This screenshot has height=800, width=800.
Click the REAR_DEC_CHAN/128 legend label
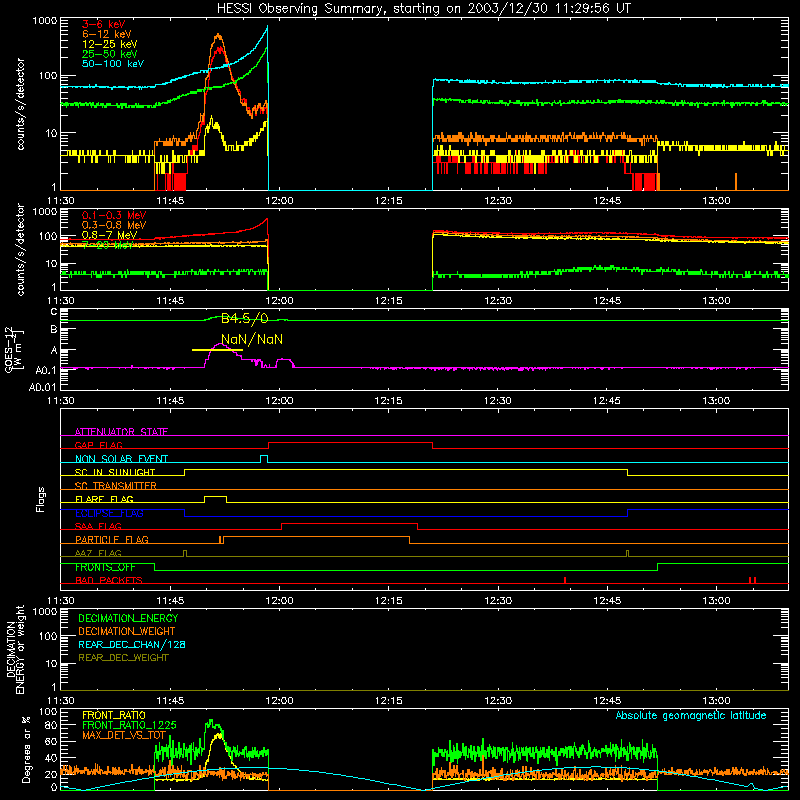[x=132, y=645]
